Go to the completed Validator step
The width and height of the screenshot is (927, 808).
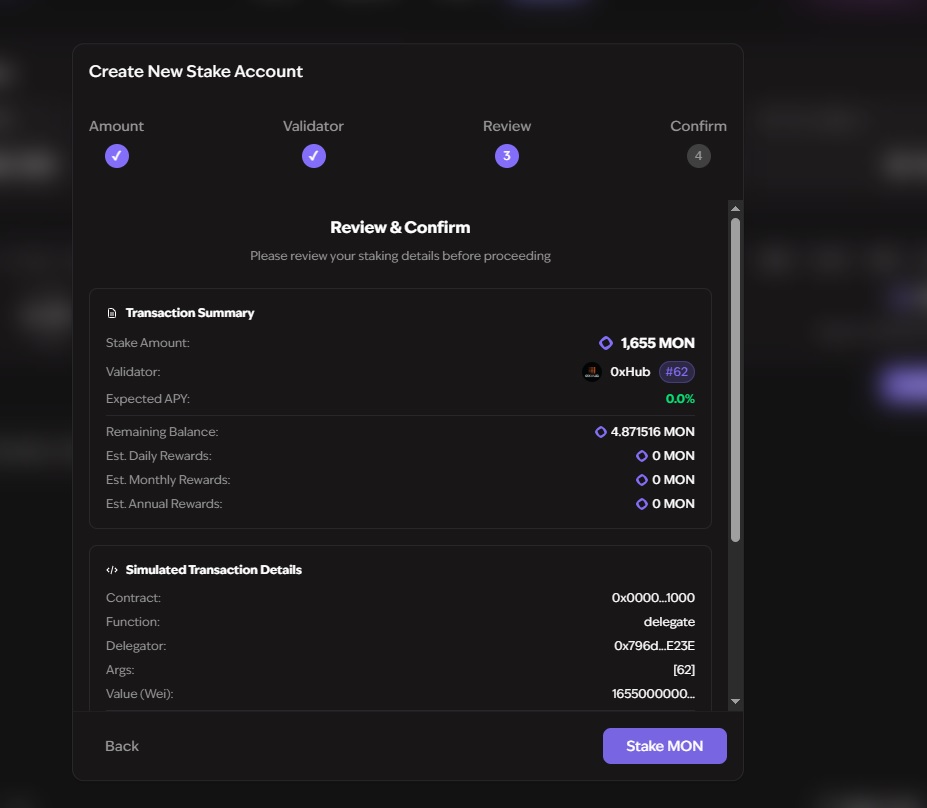point(314,156)
